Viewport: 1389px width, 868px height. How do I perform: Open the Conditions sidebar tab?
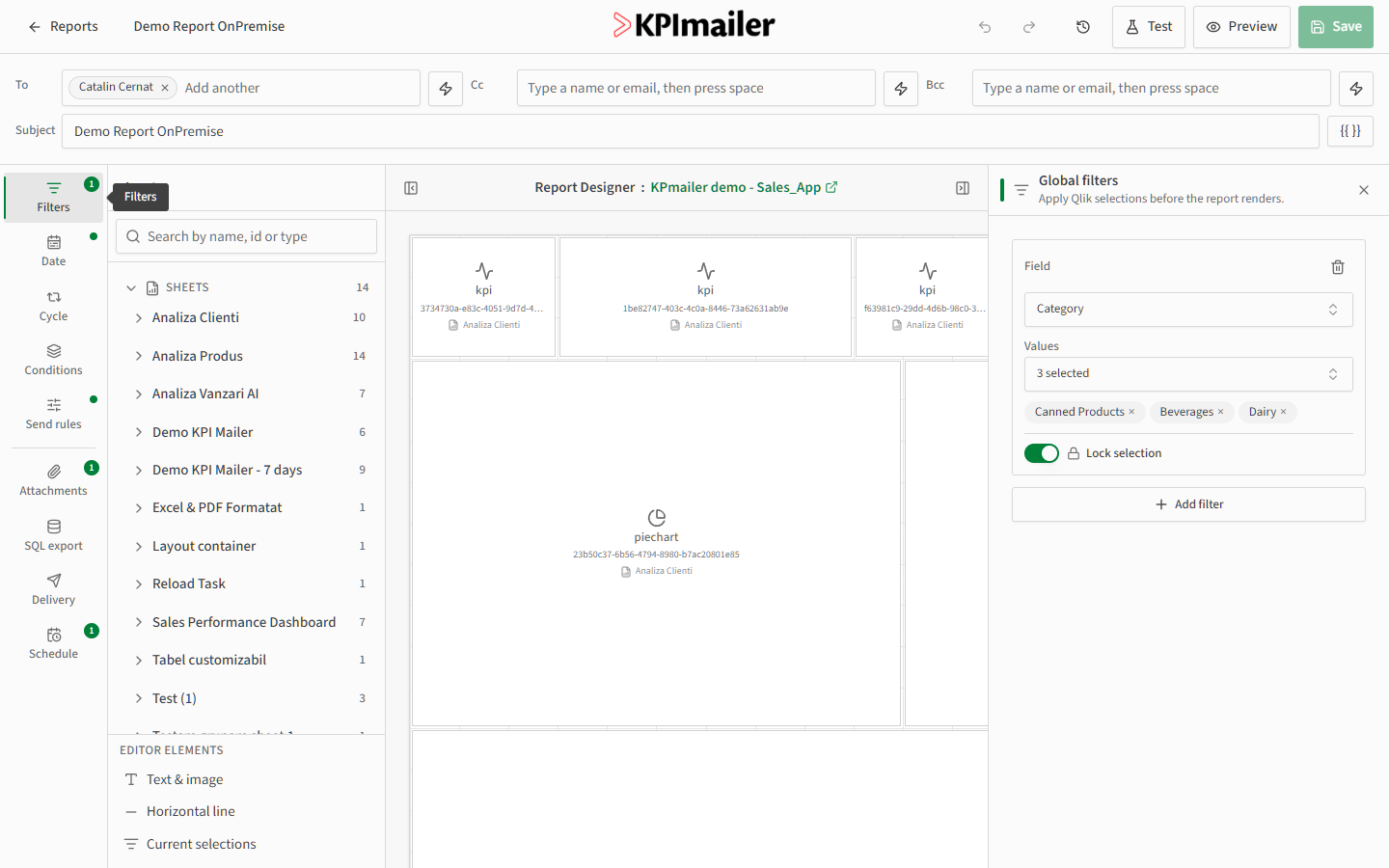(54, 360)
